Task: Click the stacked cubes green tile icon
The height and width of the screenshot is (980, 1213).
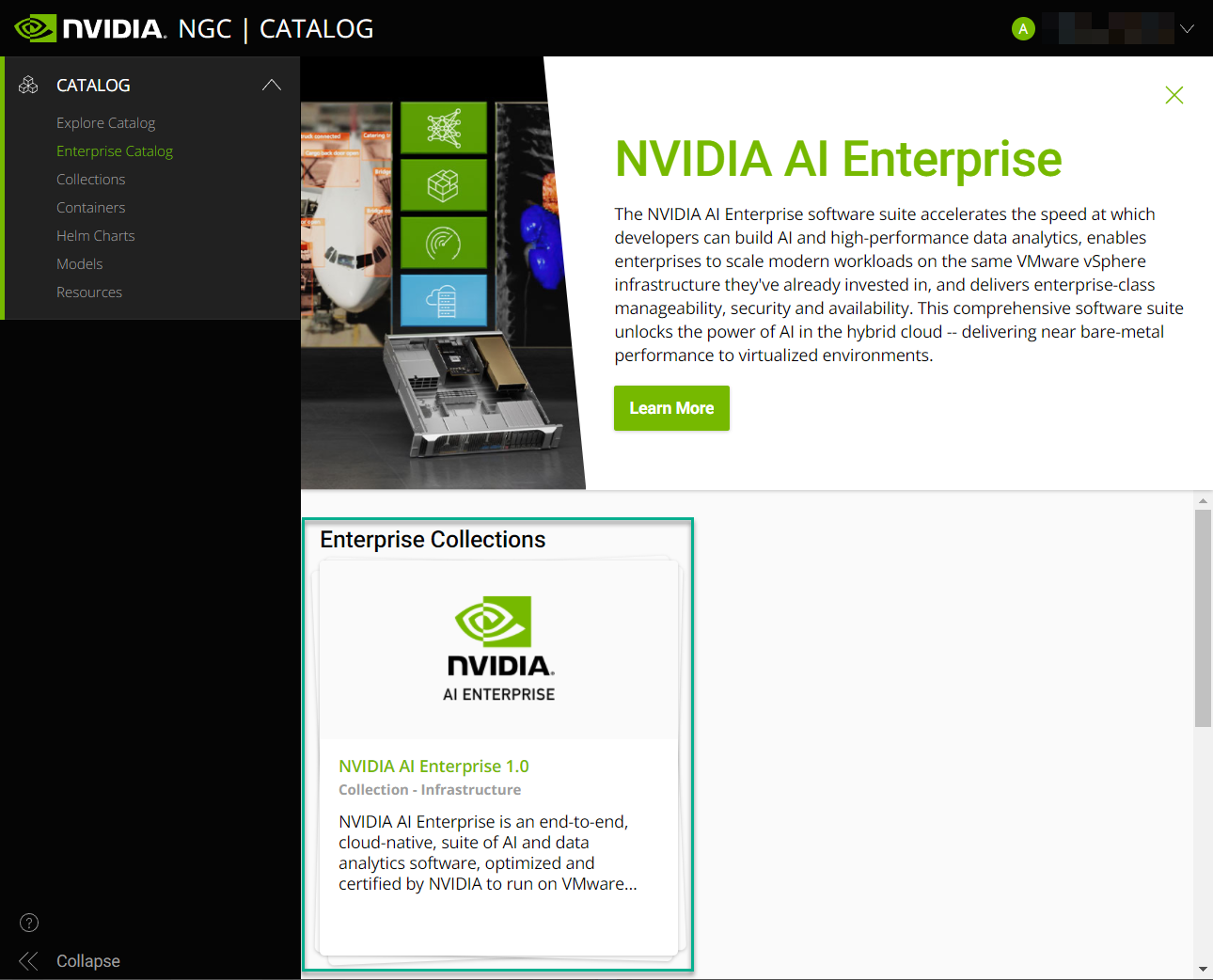Action: [x=444, y=185]
